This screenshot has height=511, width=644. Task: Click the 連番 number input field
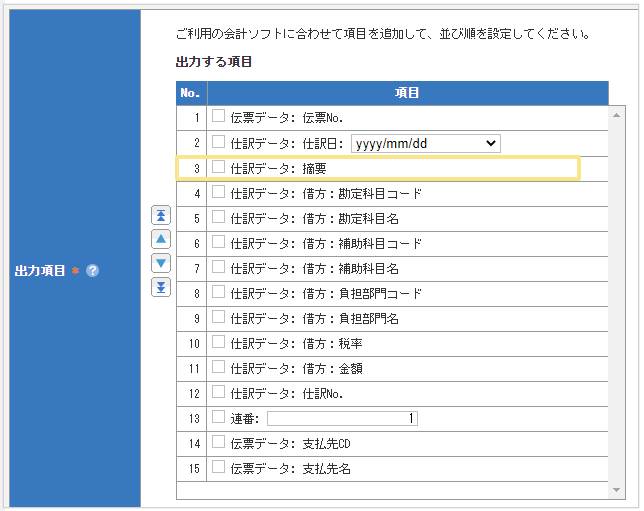point(342,419)
